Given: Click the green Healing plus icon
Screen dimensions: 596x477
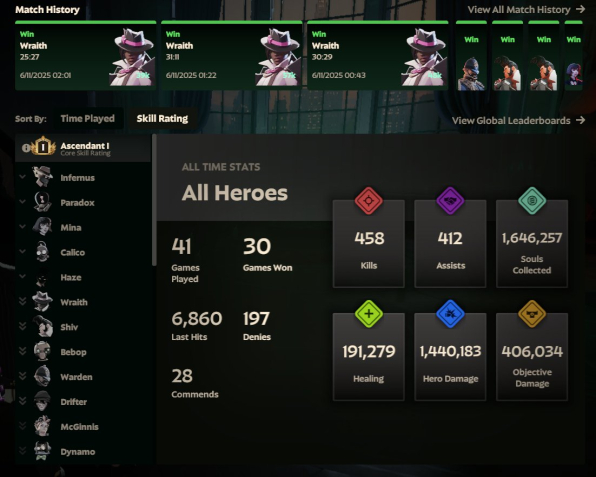Looking at the screenshot, I should [x=368, y=314].
